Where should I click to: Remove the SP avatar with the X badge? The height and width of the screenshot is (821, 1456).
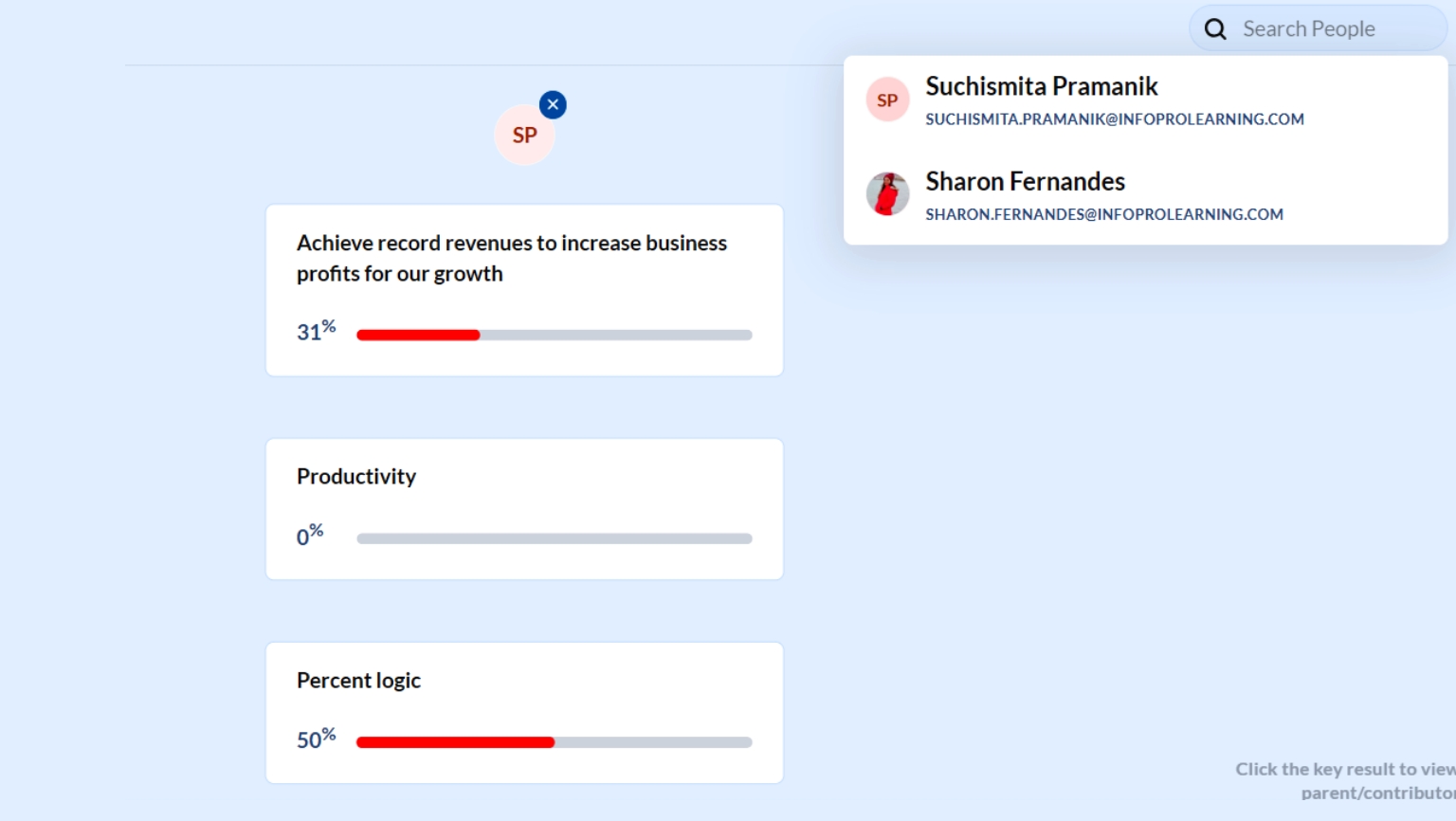553,104
